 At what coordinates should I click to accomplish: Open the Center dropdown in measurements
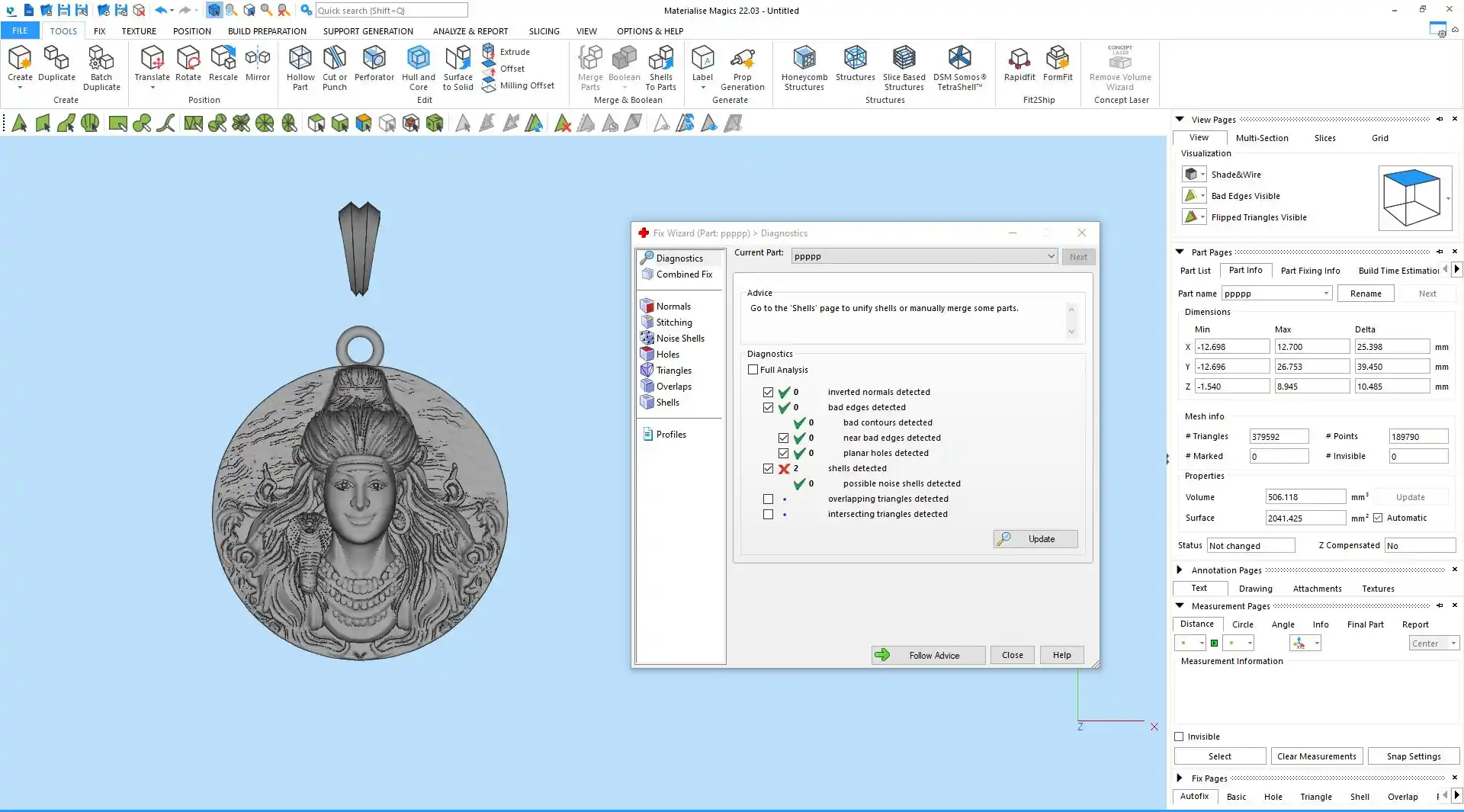click(x=1433, y=644)
